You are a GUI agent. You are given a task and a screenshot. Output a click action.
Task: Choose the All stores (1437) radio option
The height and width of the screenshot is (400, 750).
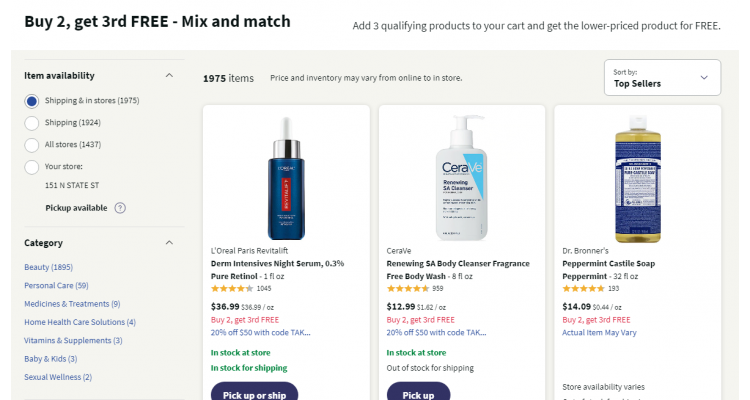pos(32,145)
